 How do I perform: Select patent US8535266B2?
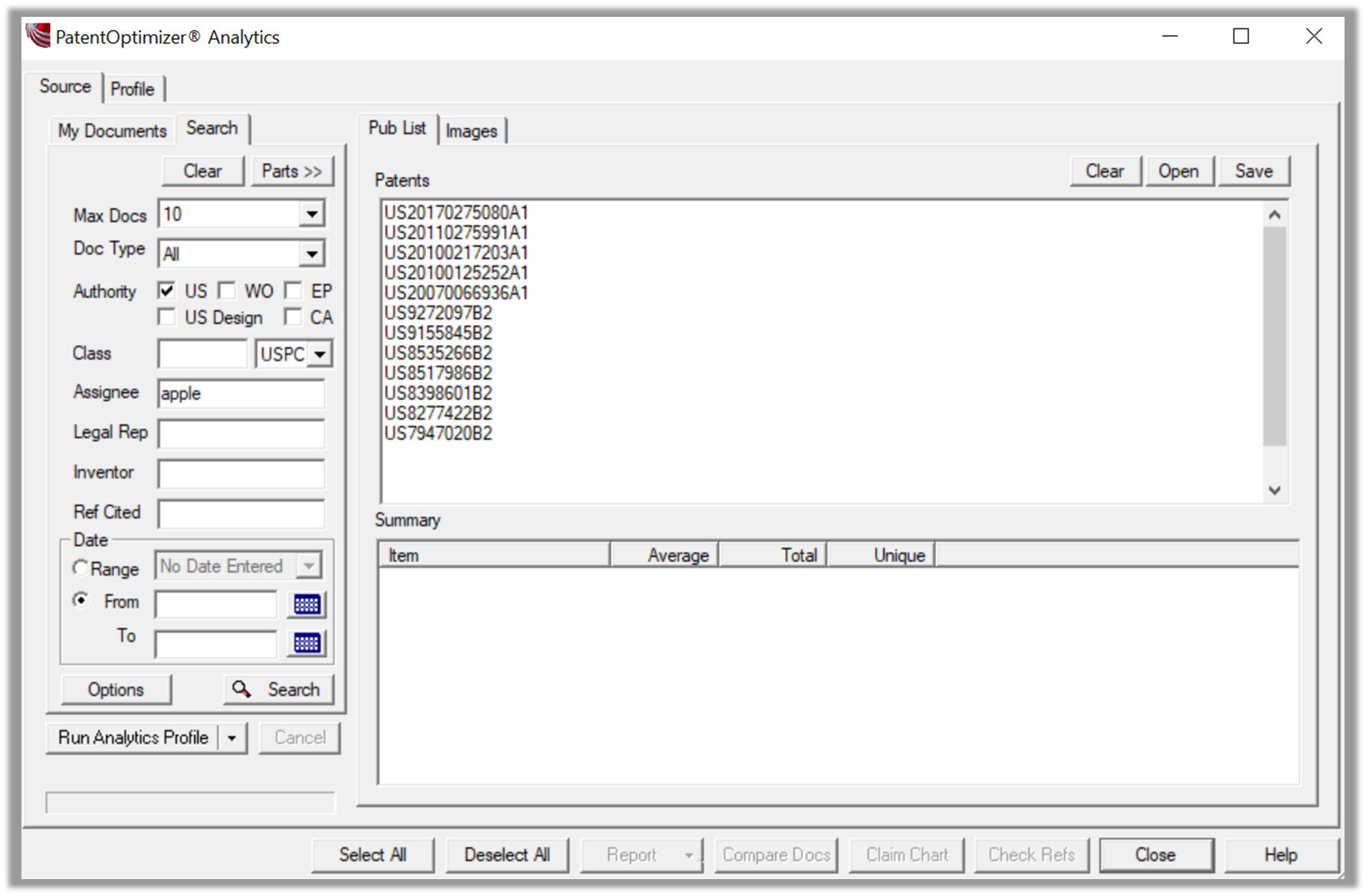tap(438, 353)
